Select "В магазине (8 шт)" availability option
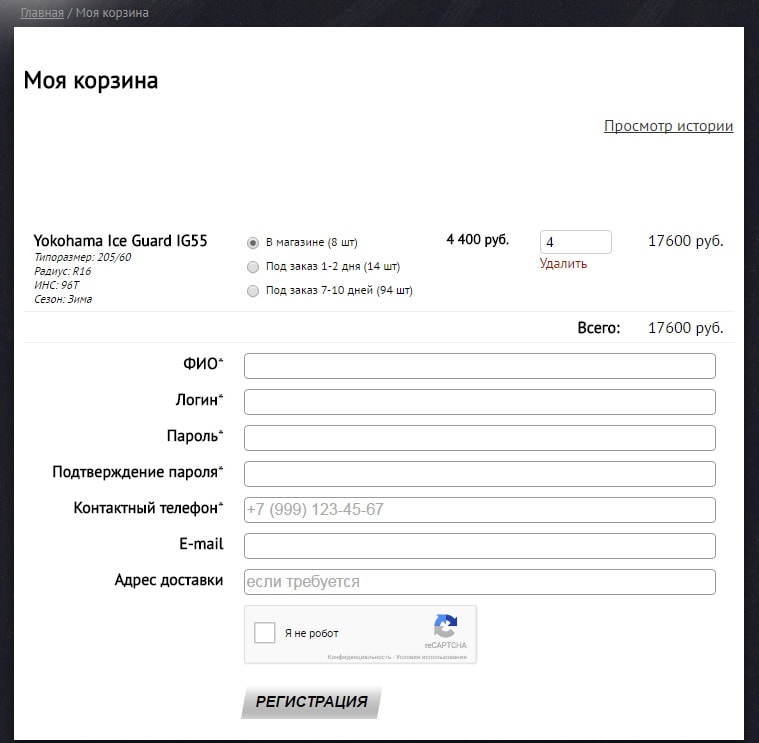 [x=253, y=242]
